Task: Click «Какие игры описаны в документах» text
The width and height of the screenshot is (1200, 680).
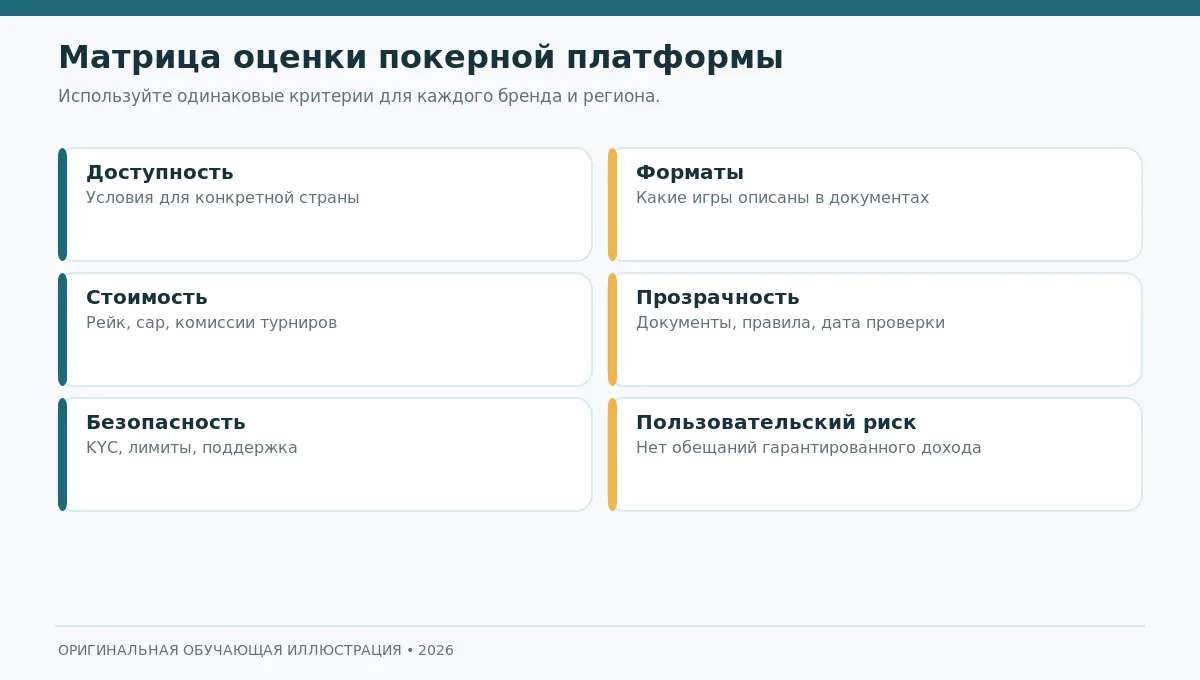Action: (782, 198)
